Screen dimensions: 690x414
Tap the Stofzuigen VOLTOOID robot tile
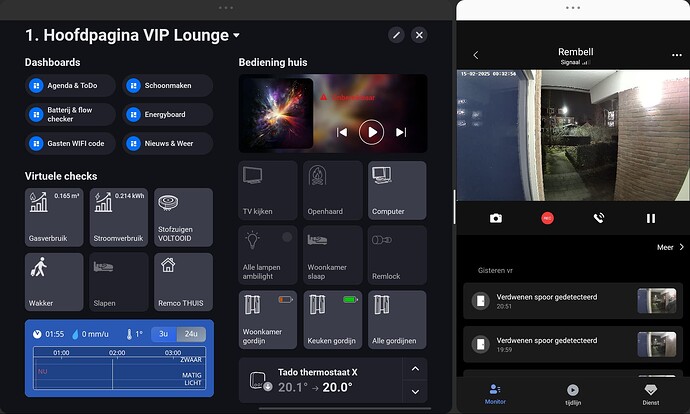[x=184, y=217]
